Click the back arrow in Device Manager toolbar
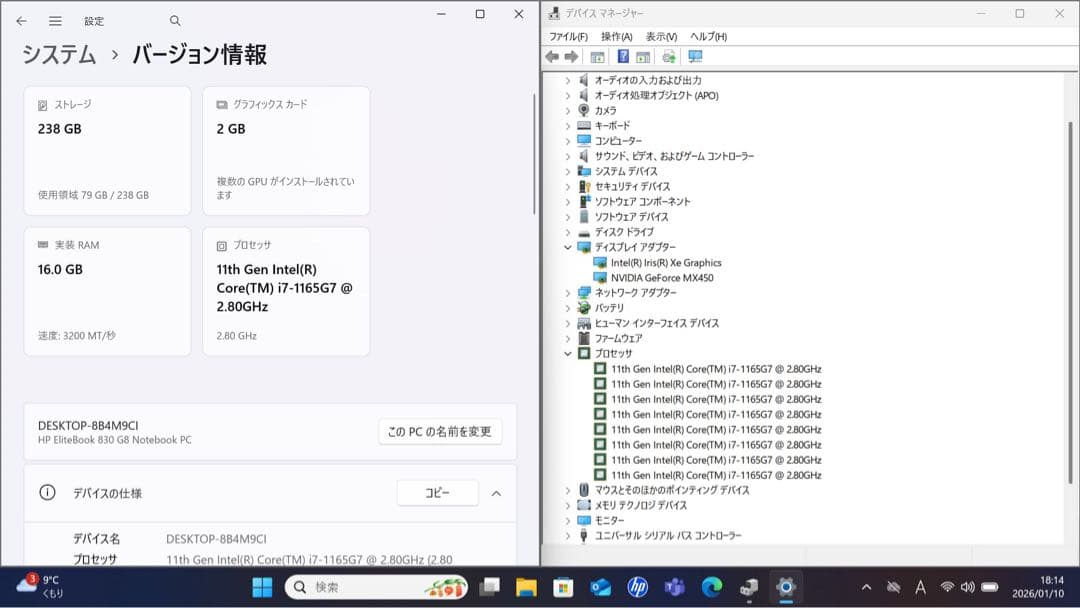Viewport: 1080px width, 608px height. tap(552, 57)
